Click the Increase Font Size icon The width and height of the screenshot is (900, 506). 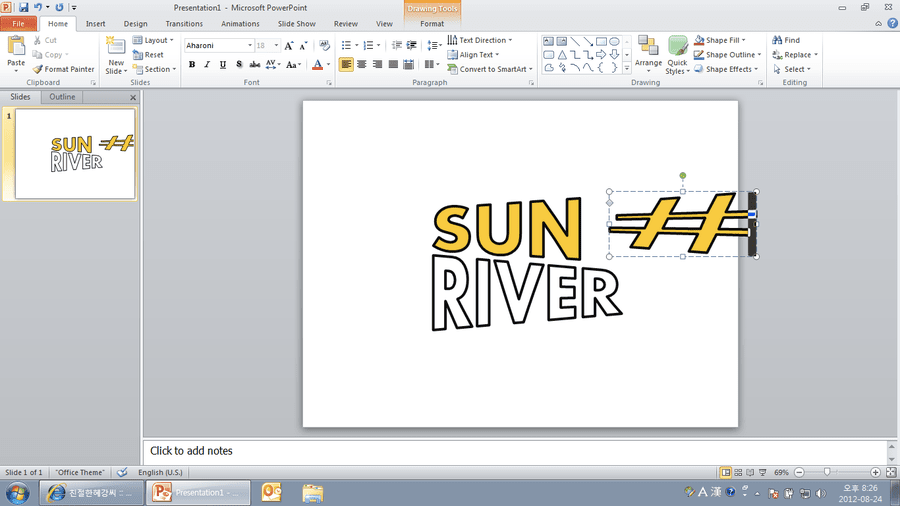(289, 46)
